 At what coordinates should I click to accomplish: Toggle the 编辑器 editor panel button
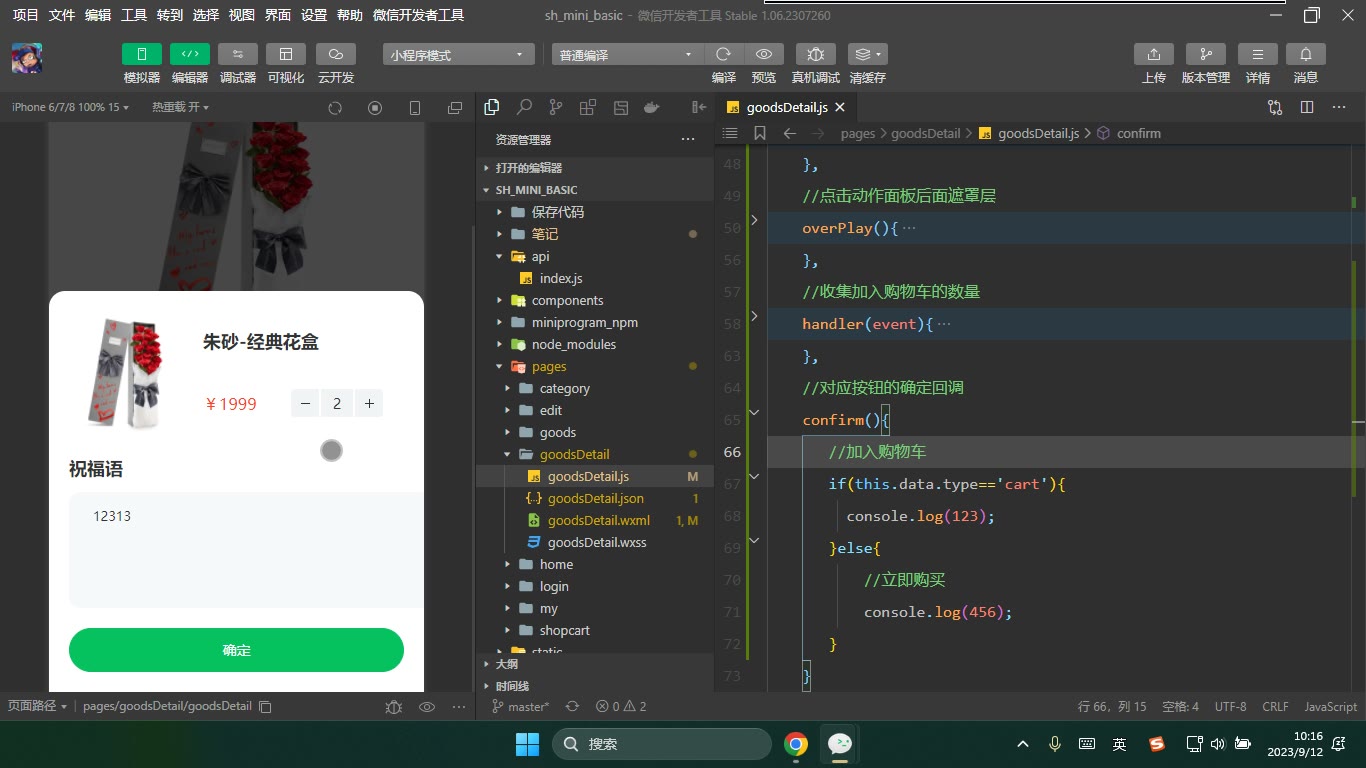[x=190, y=54]
